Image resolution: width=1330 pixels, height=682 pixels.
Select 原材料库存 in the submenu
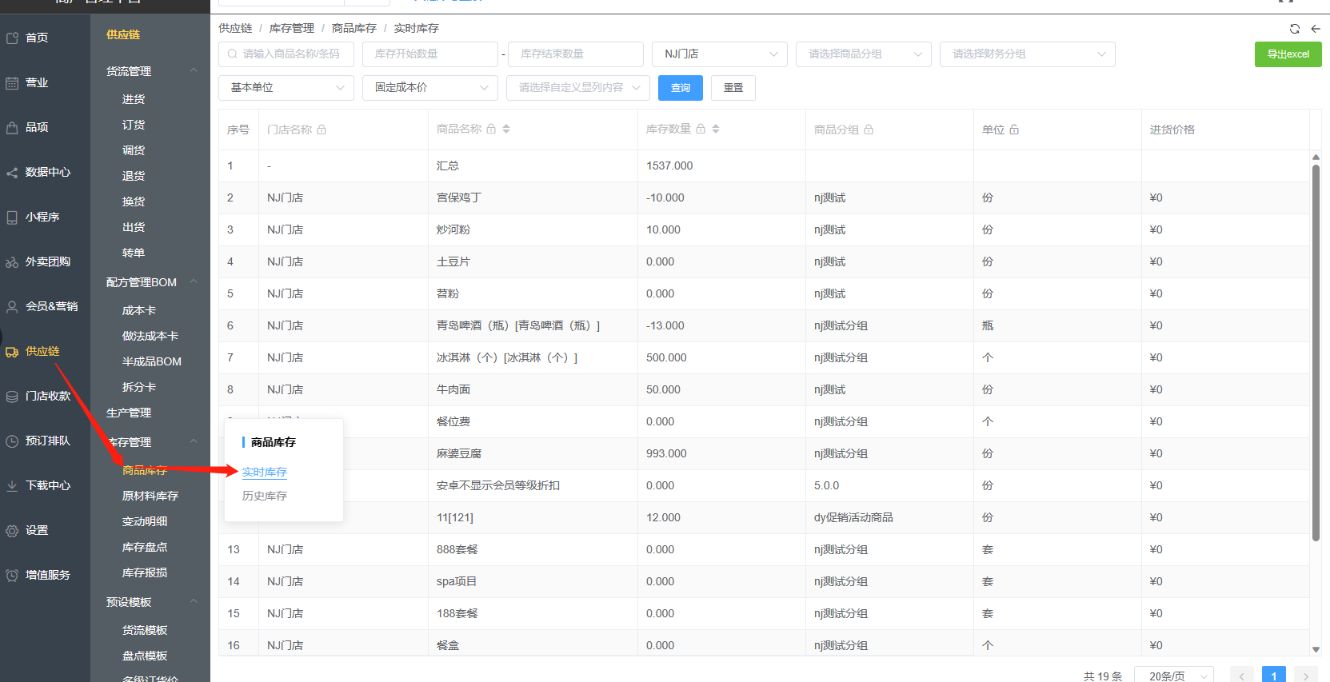coord(150,496)
